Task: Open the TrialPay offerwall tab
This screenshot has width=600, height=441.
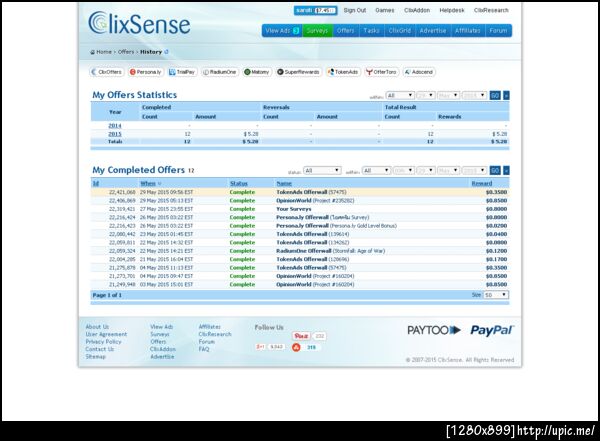Action: [182, 72]
